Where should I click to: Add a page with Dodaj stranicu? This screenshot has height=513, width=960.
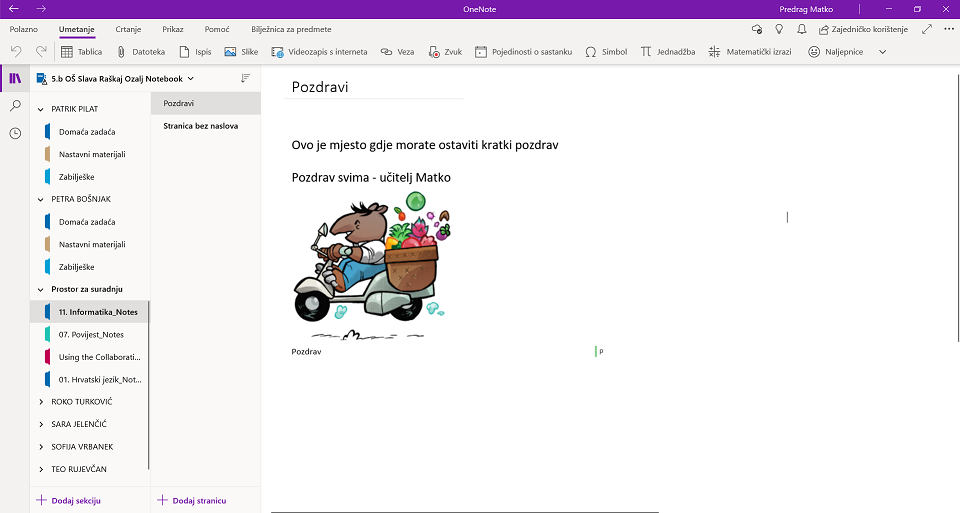point(192,500)
